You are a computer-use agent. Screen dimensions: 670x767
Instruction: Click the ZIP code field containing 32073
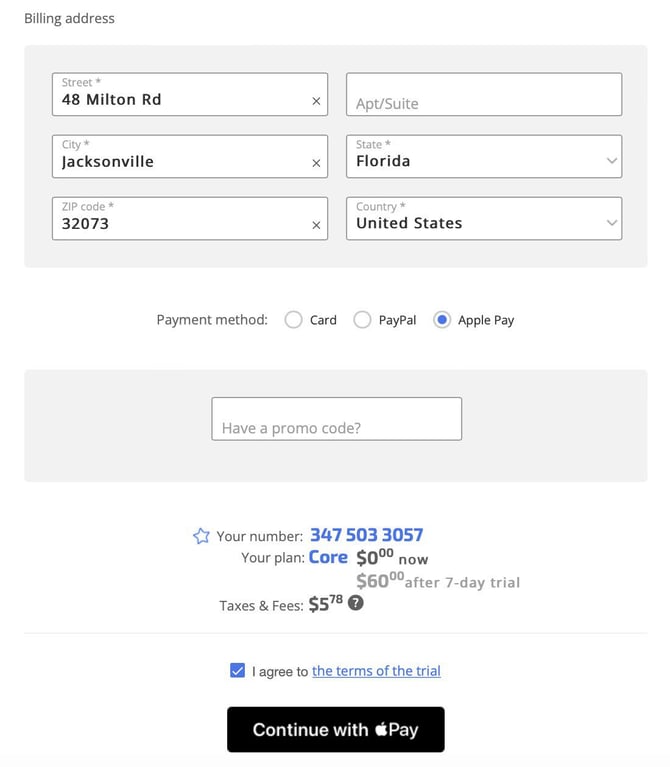190,219
